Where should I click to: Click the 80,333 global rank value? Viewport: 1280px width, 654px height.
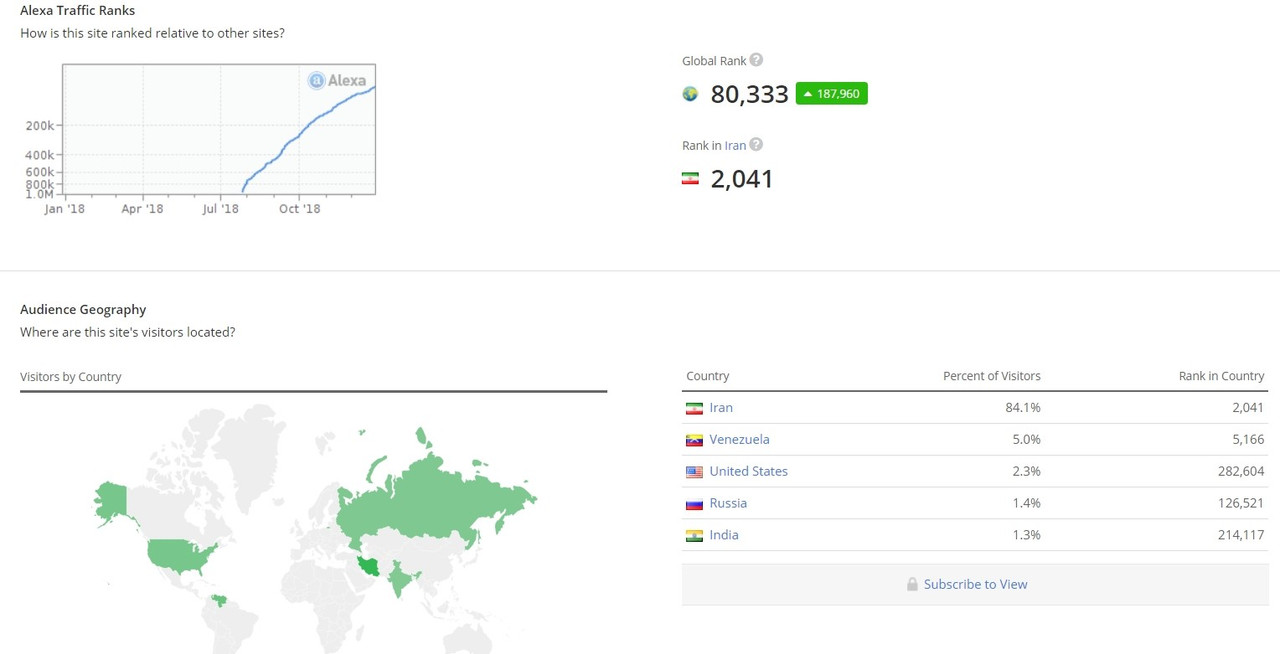[750, 94]
